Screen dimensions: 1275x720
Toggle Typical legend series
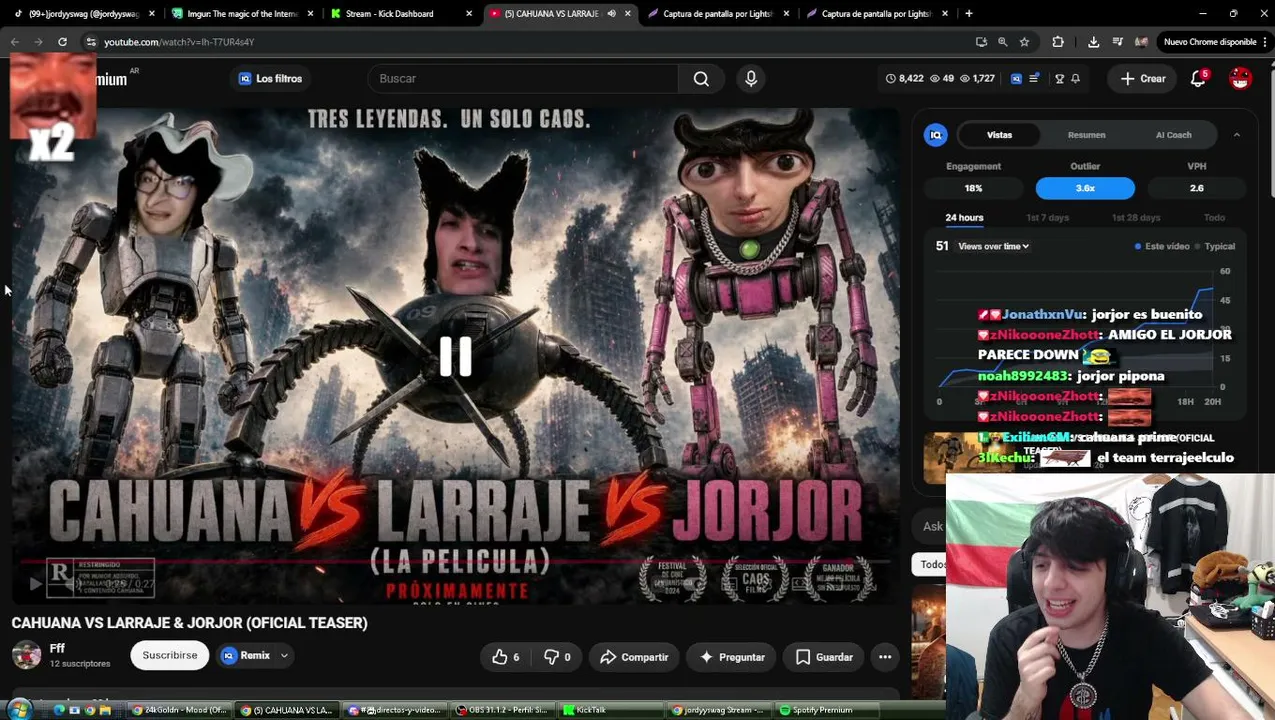(1215, 246)
